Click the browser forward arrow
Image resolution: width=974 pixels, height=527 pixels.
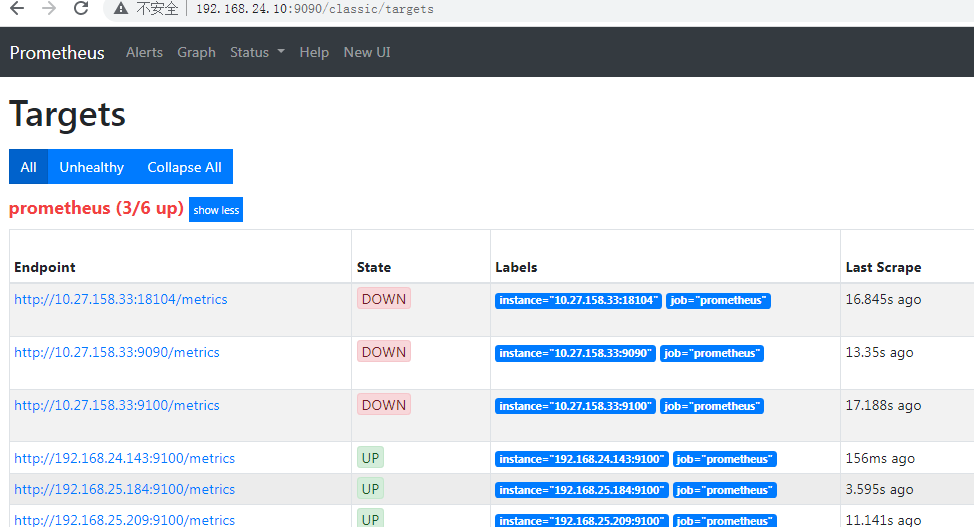(x=48, y=9)
